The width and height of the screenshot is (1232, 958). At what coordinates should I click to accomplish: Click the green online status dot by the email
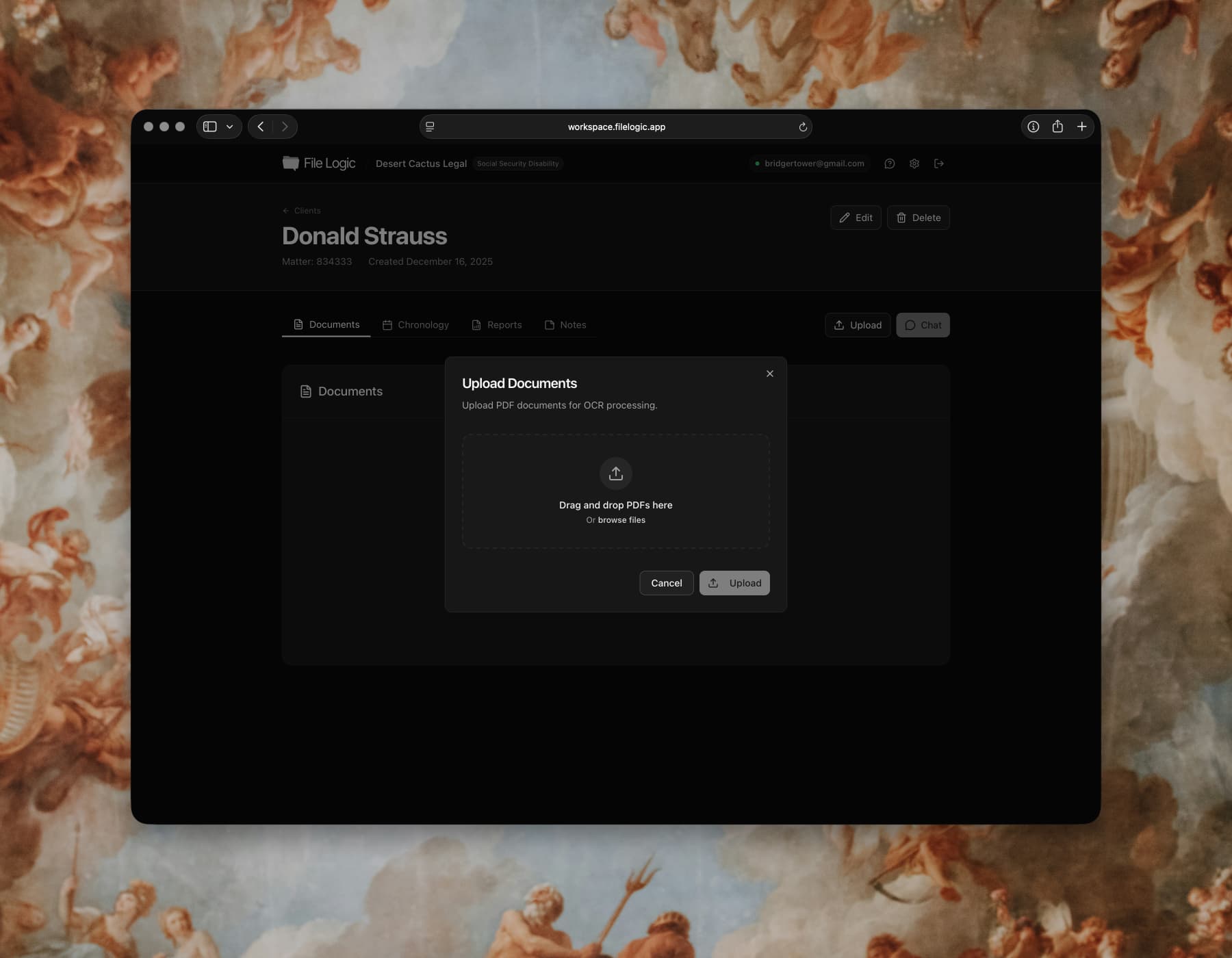(756, 164)
